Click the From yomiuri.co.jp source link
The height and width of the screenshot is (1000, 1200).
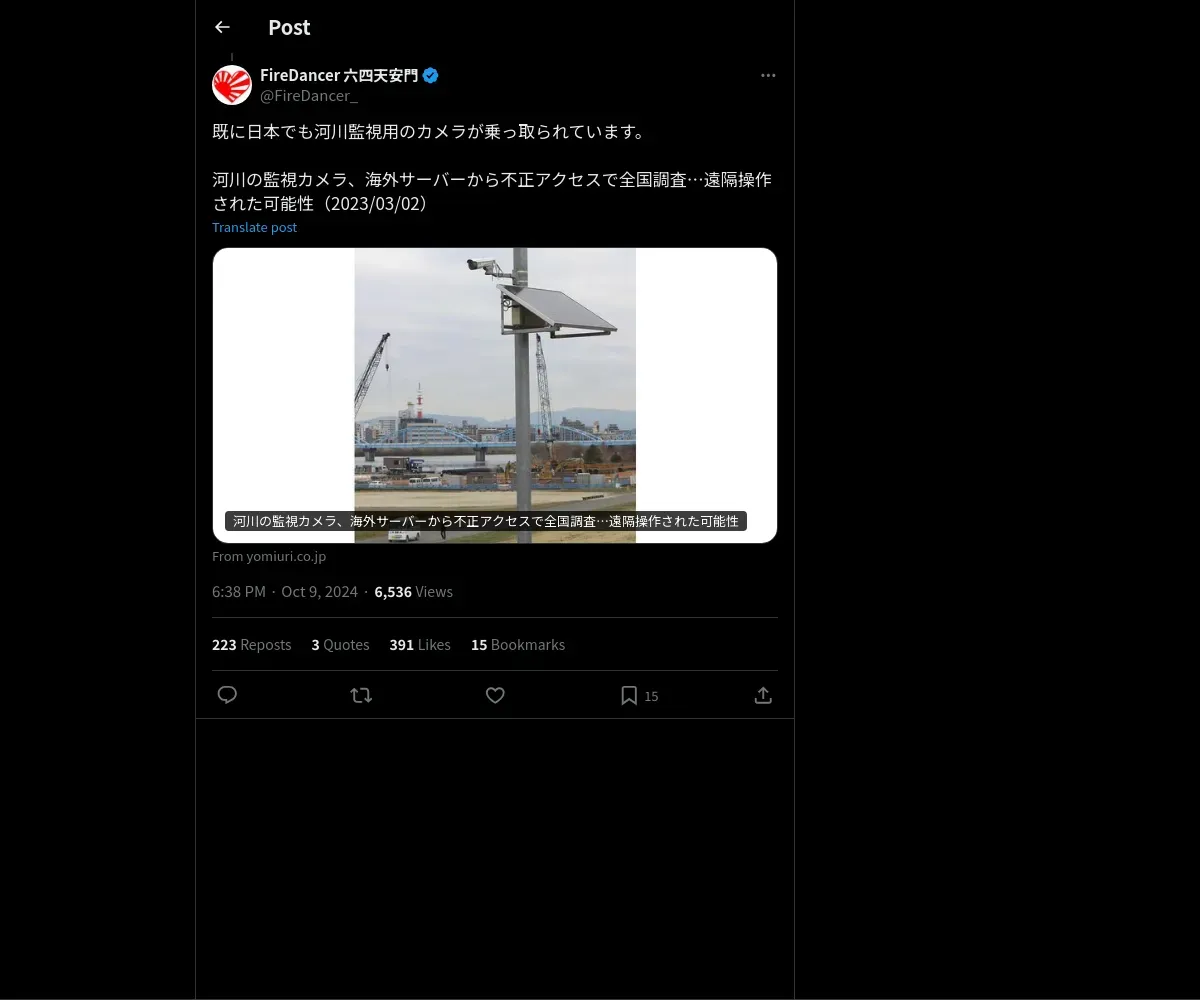[269, 556]
